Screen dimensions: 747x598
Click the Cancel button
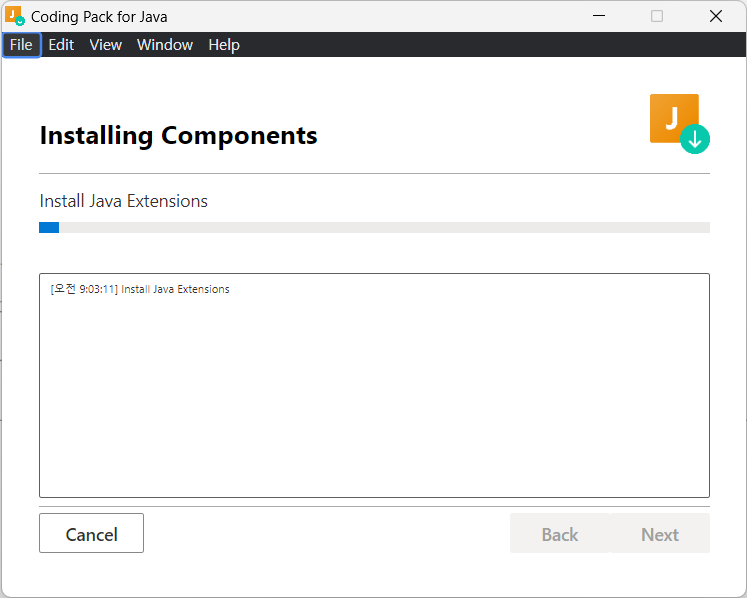(x=91, y=533)
